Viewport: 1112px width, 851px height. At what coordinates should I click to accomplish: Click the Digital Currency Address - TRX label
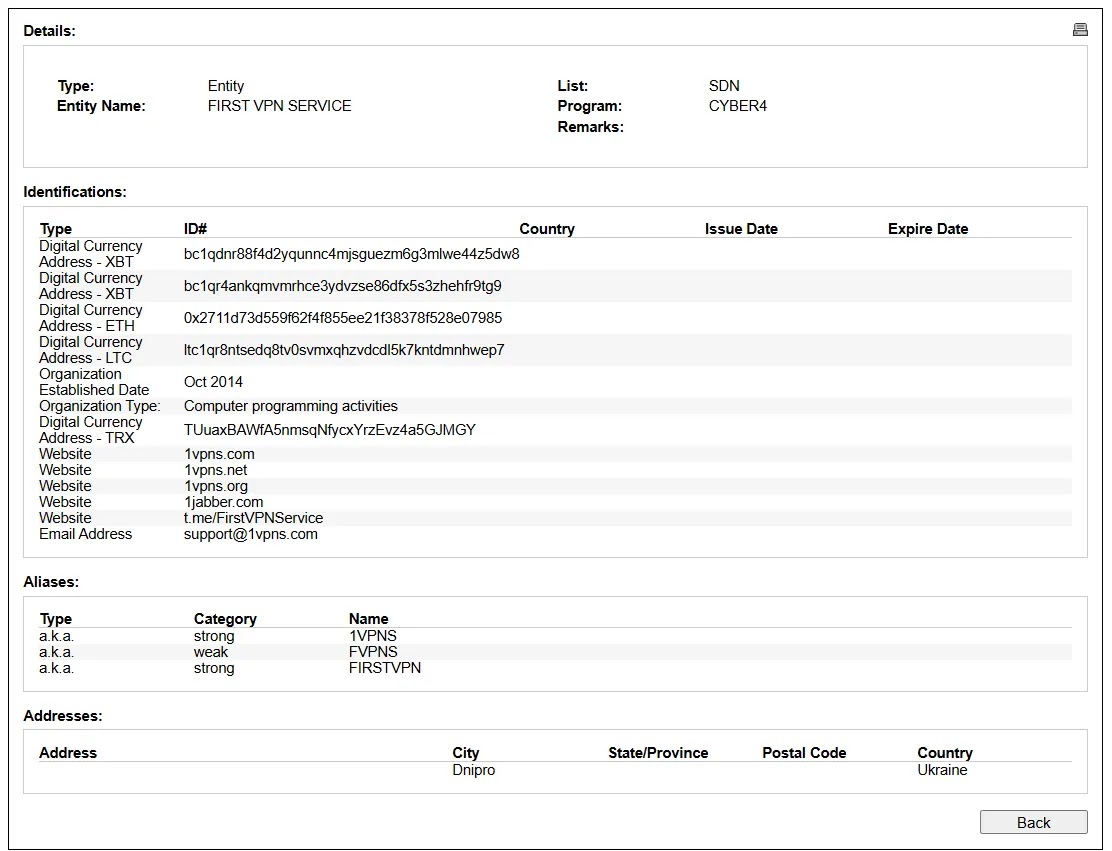click(x=91, y=430)
